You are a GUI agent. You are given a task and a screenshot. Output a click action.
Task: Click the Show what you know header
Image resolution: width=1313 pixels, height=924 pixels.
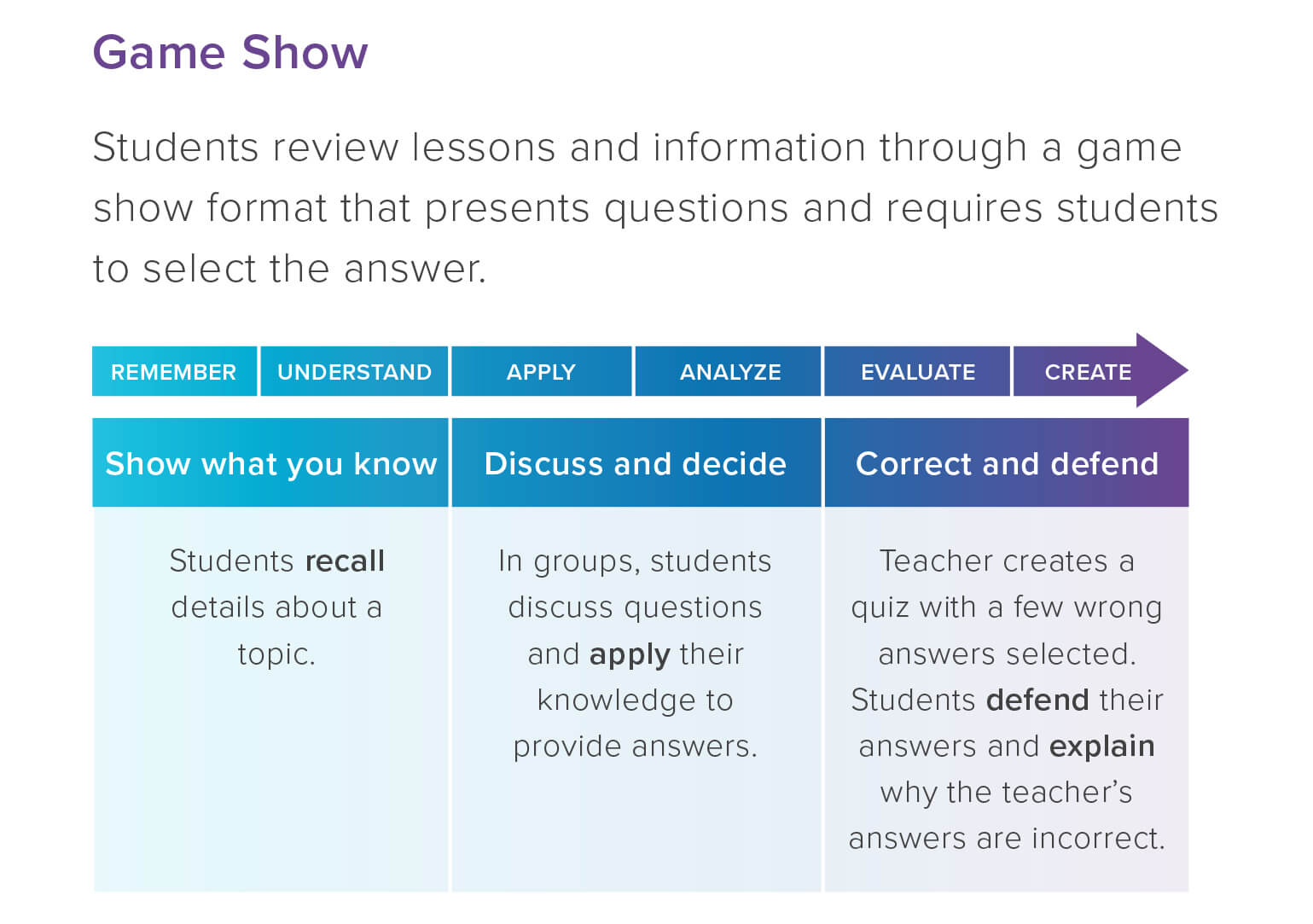click(270, 463)
